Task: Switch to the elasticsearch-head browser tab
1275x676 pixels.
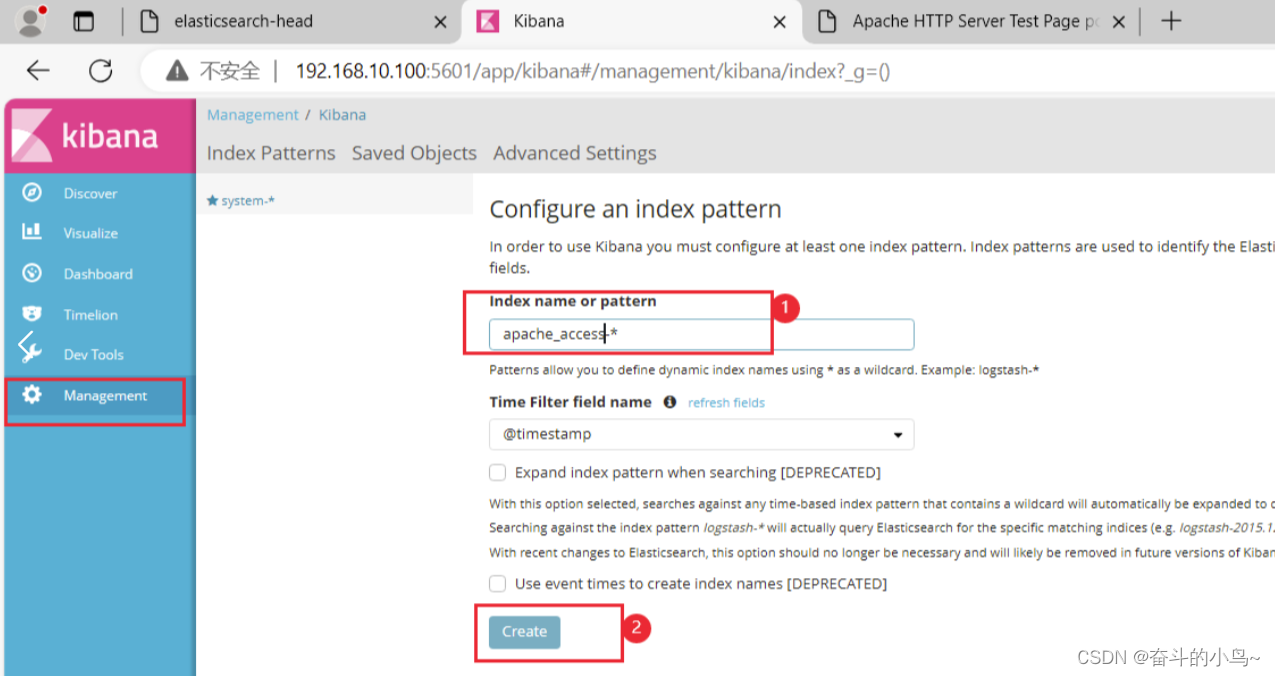Action: coord(296,21)
